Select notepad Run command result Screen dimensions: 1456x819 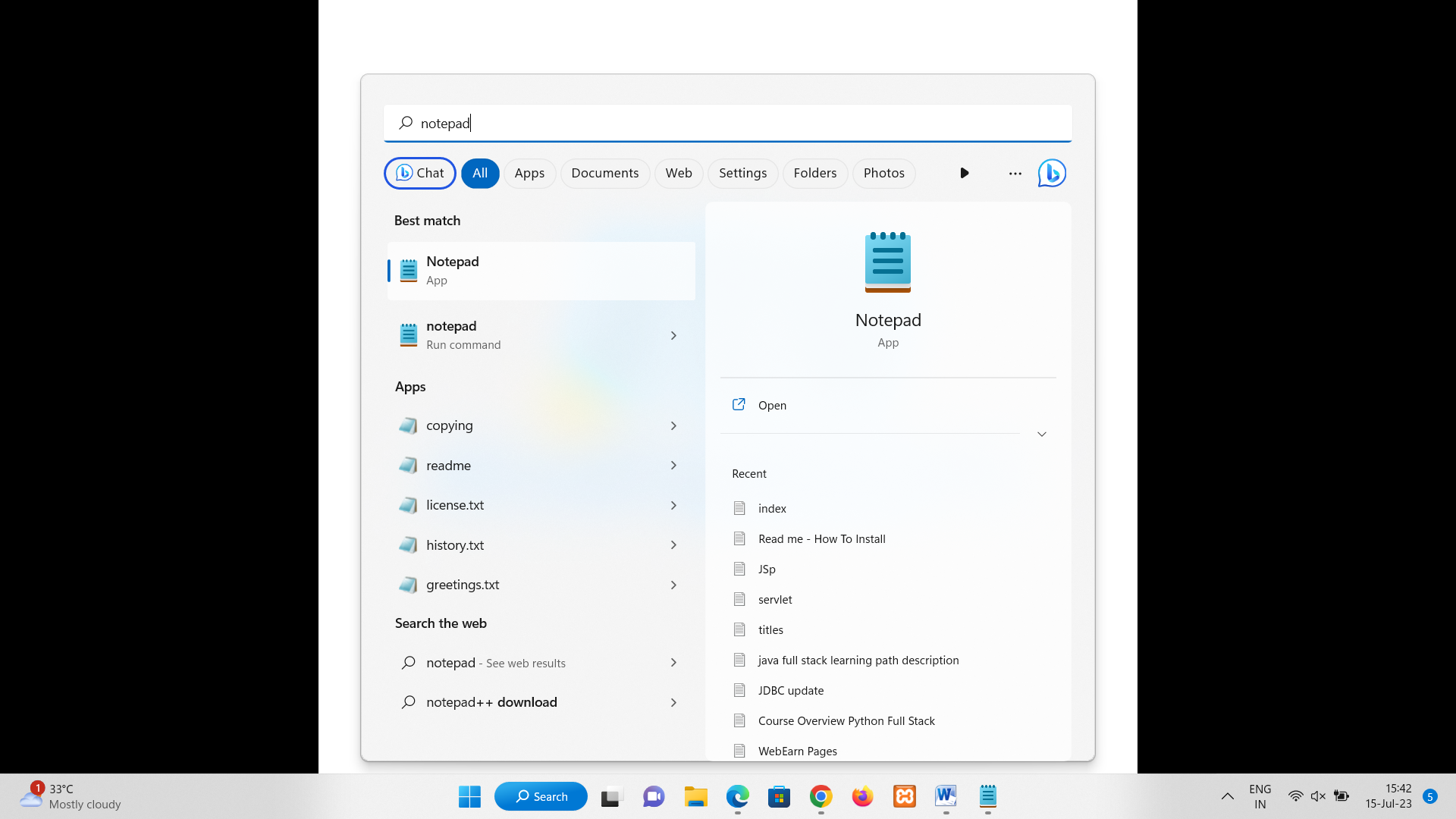[x=541, y=335]
